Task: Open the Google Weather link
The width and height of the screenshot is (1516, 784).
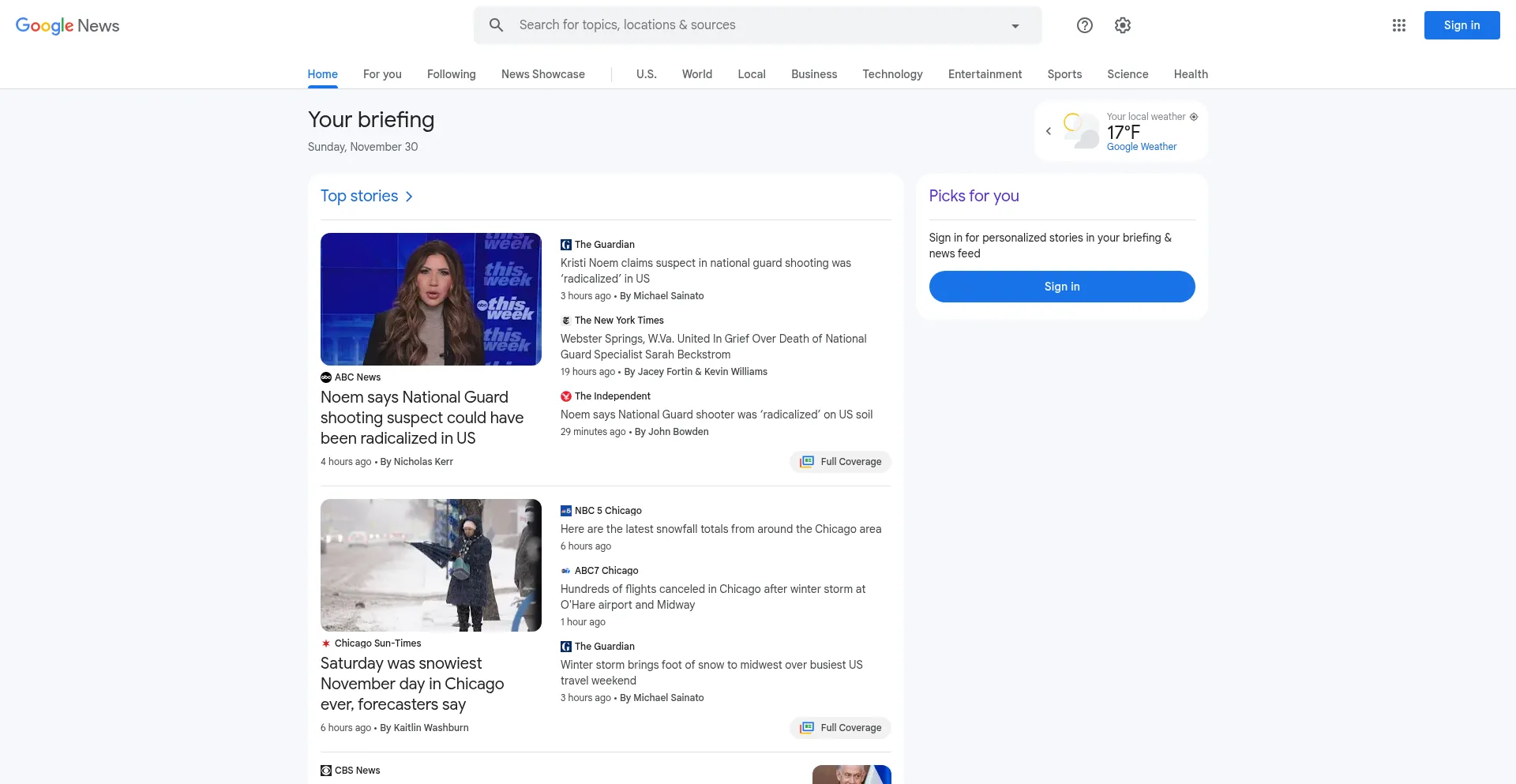Action: [1141, 147]
